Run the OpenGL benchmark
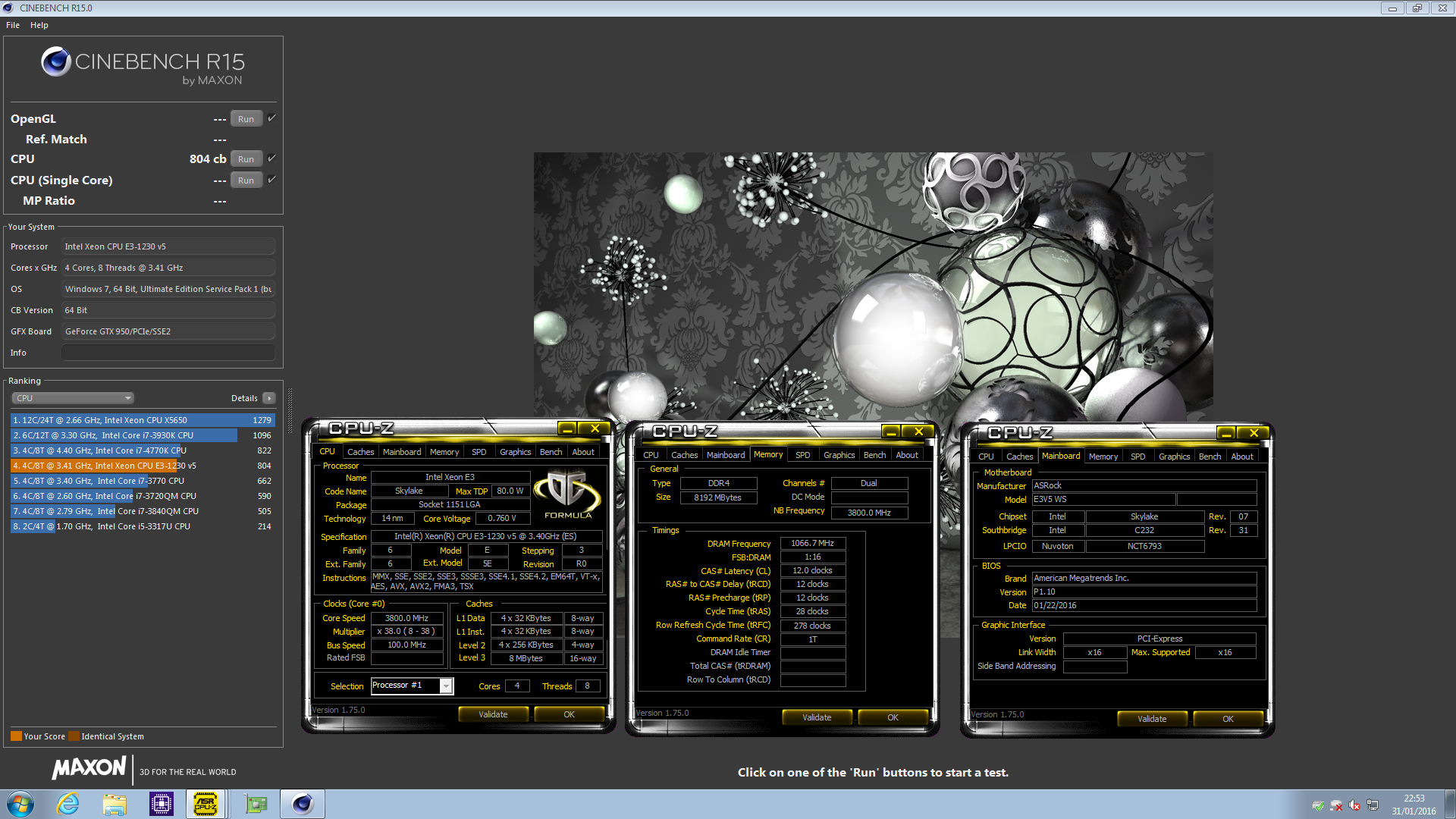Screen dimensions: 1456x819 pyautogui.click(x=246, y=119)
